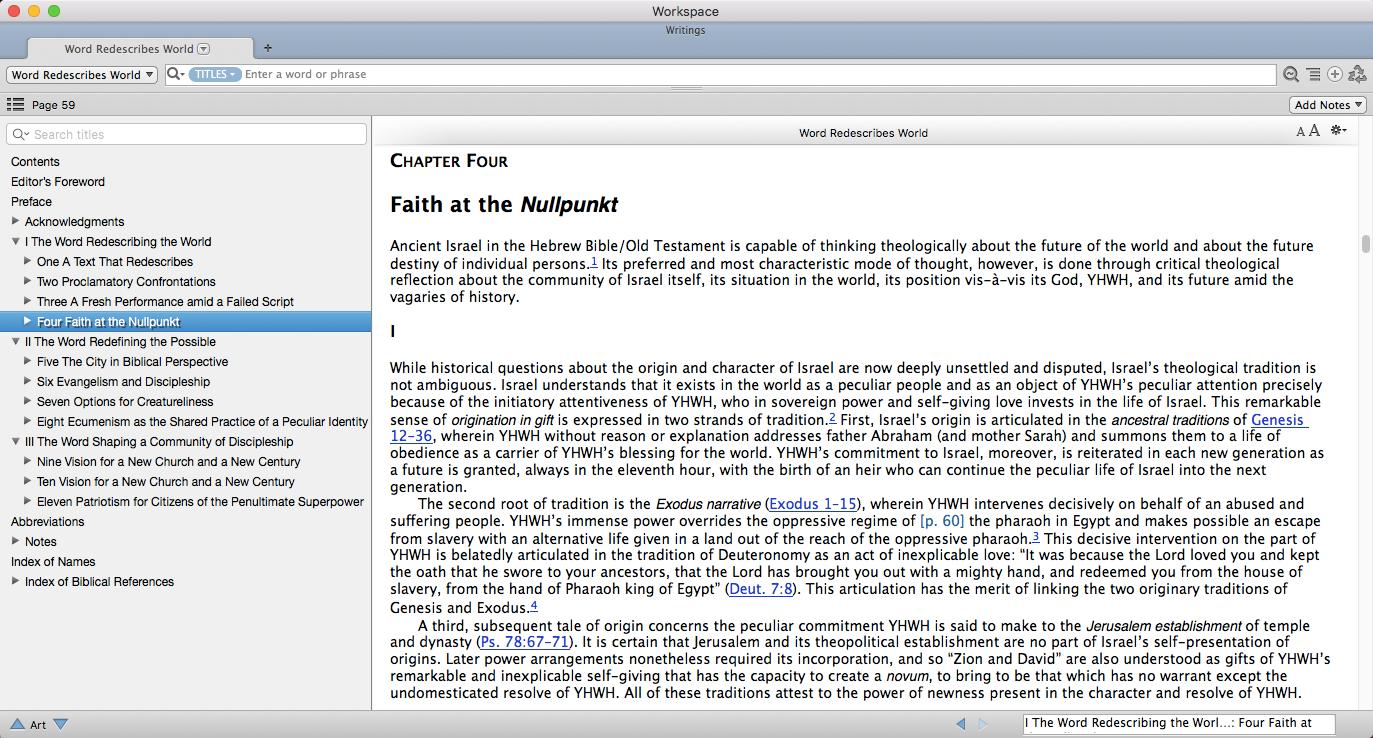Decrease text size with small A
1373x738 pixels.
click(x=1301, y=132)
